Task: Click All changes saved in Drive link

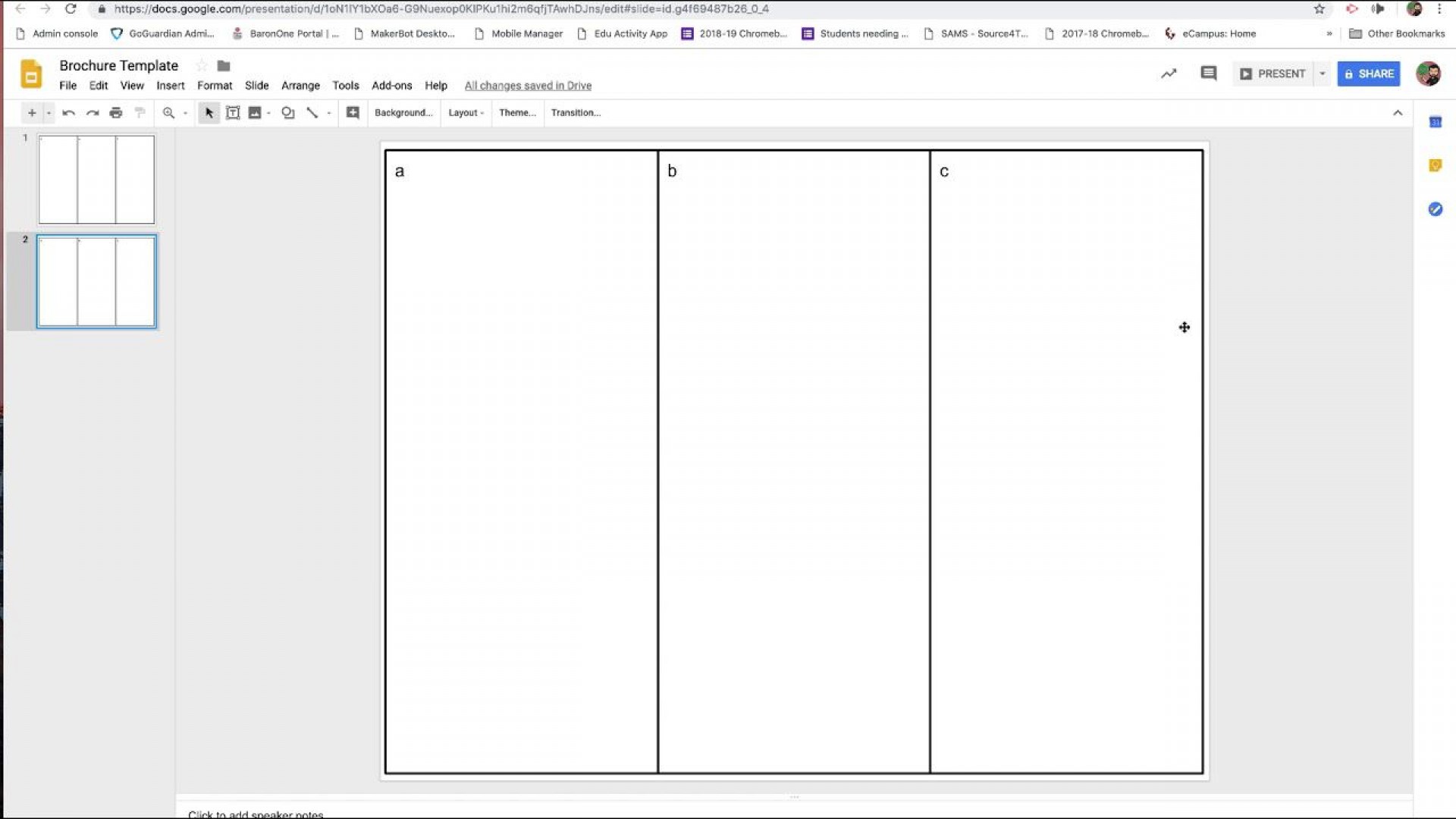Action: pyautogui.click(x=528, y=86)
